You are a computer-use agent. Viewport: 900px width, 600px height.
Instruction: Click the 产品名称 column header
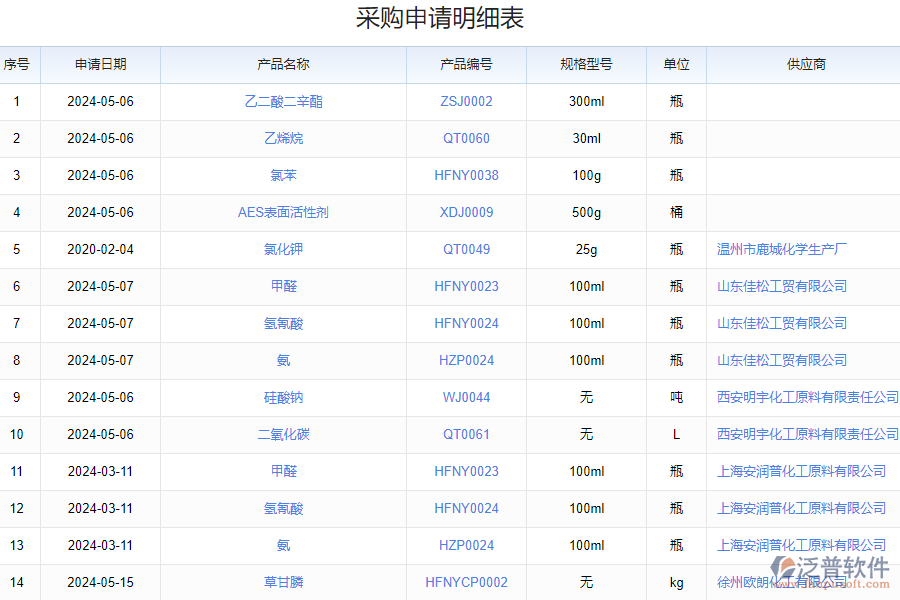point(283,64)
